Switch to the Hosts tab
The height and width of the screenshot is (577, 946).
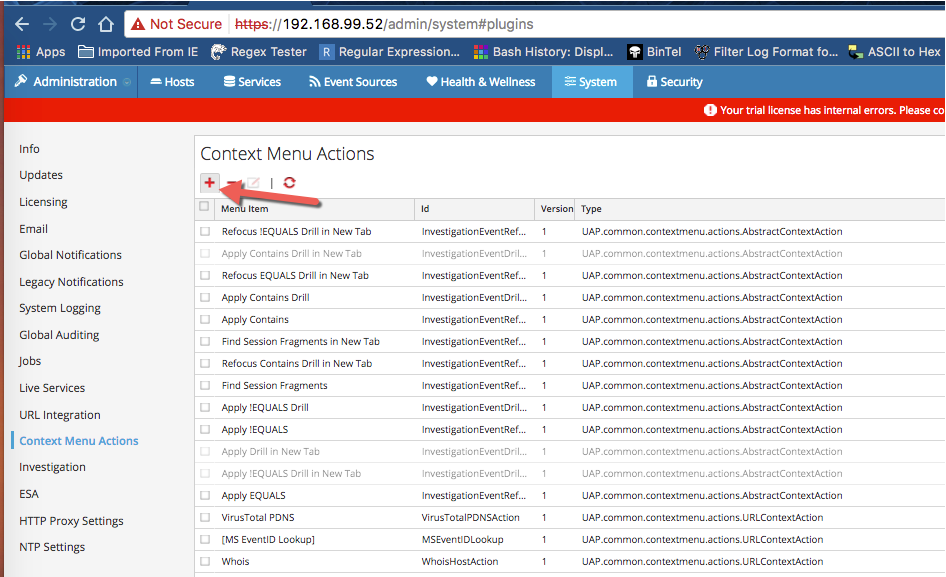pyautogui.click(x=172, y=82)
